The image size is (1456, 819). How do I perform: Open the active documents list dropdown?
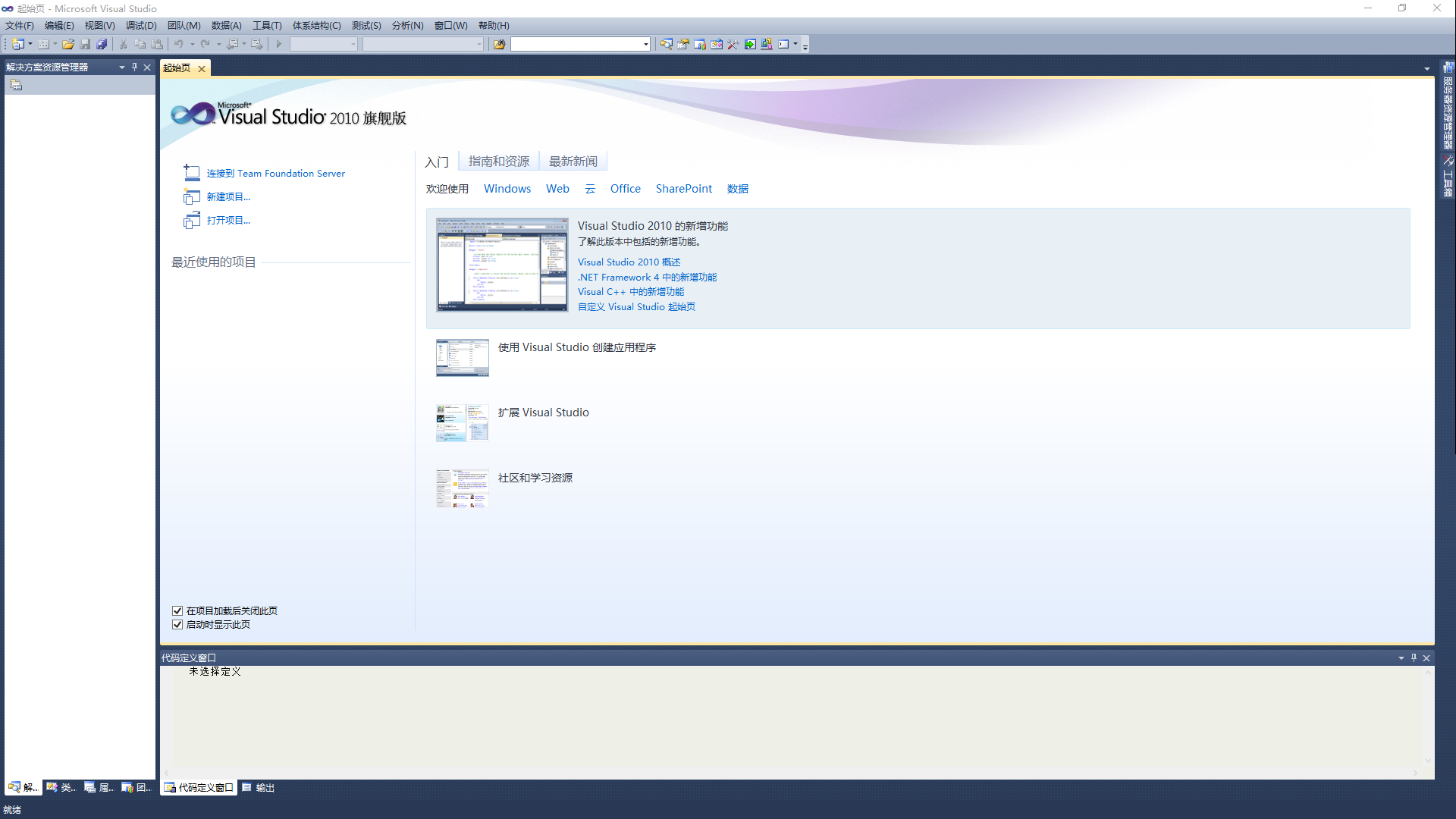coord(1427,68)
